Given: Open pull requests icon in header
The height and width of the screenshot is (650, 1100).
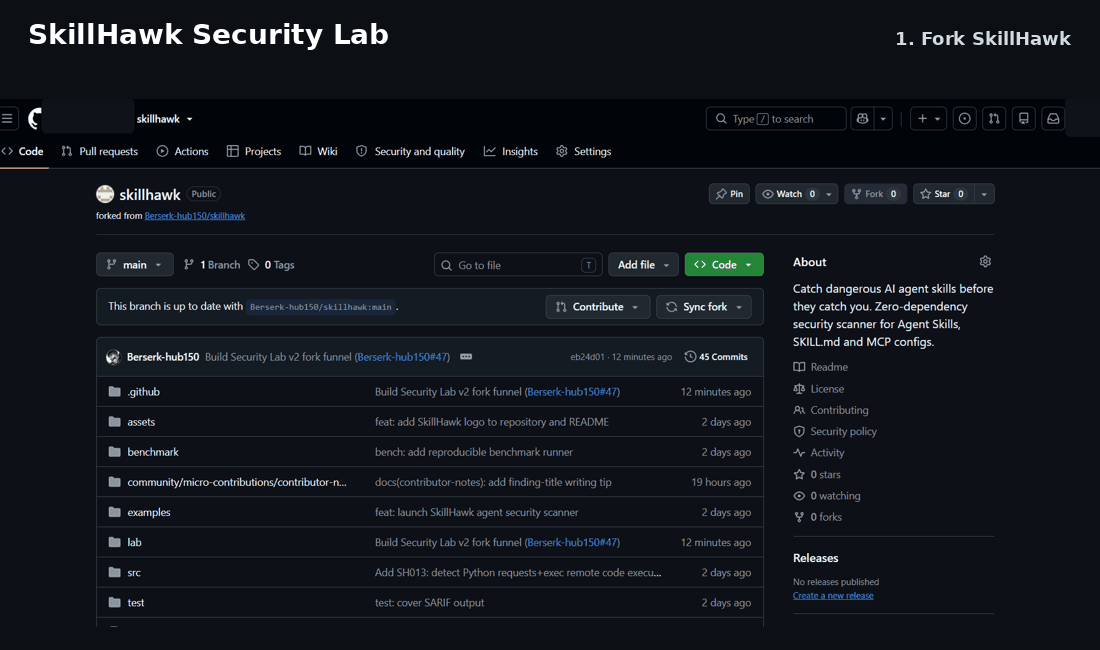Looking at the screenshot, I should [994, 119].
